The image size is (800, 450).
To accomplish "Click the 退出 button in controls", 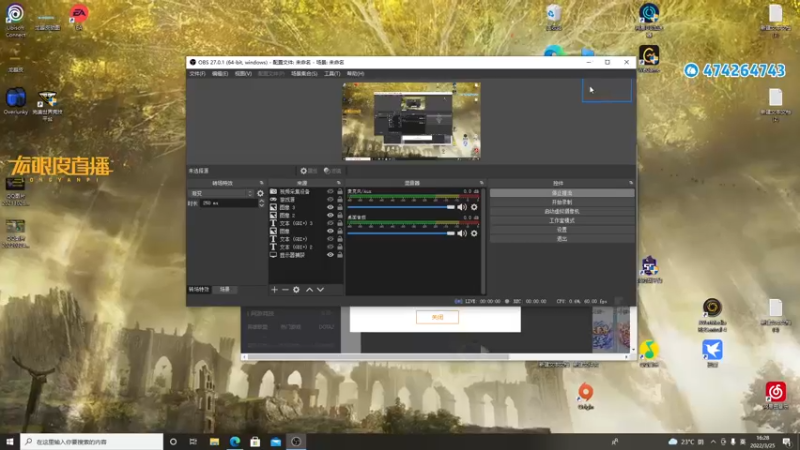I will tap(562, 239).
